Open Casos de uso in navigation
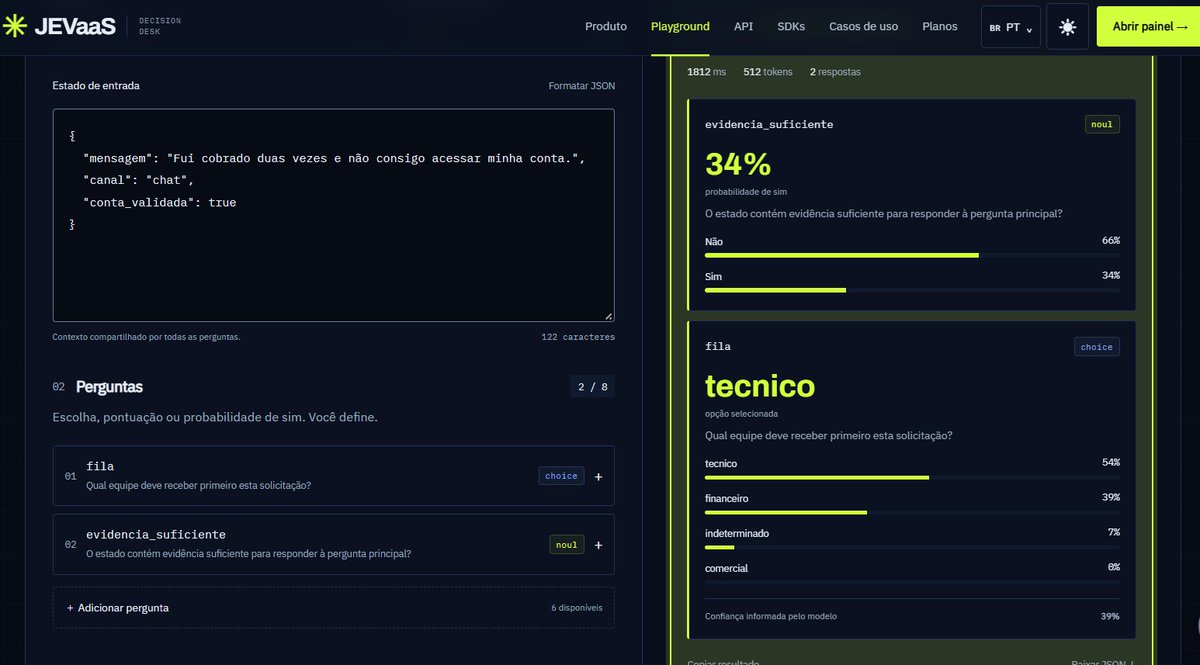Screen dimensions: 1200x665 [863, 27]
